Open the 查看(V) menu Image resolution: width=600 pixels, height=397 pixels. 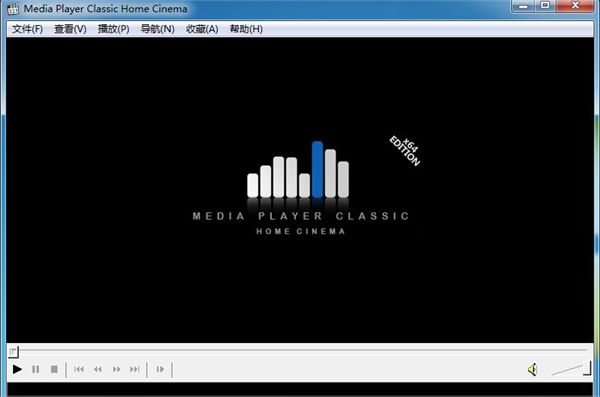point(70,29)
